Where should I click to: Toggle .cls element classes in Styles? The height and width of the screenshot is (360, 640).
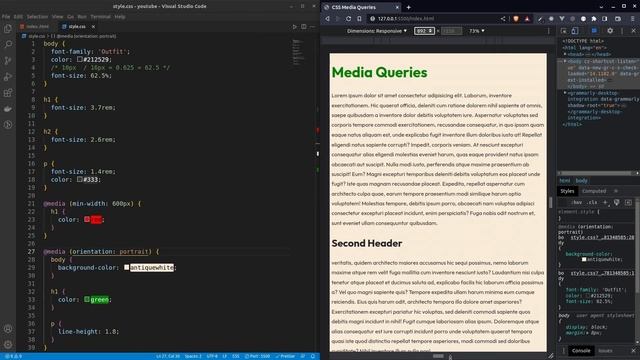click(x=592, y=202)
